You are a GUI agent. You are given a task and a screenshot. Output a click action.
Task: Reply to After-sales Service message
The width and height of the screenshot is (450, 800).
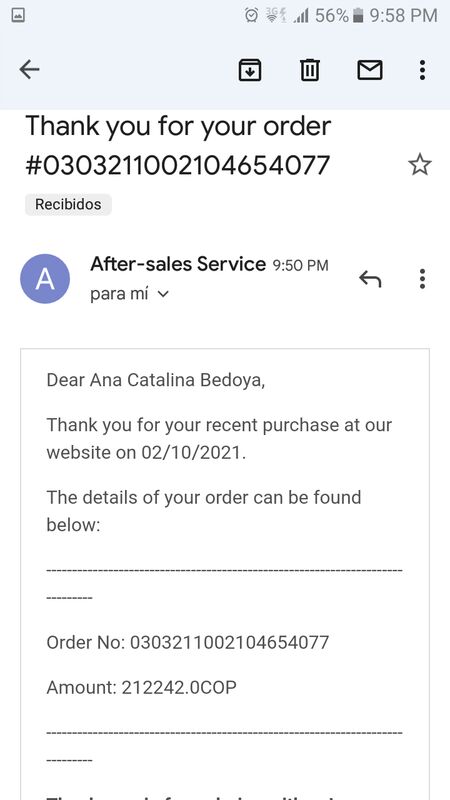pyautogui.click(x=370, y=279)
